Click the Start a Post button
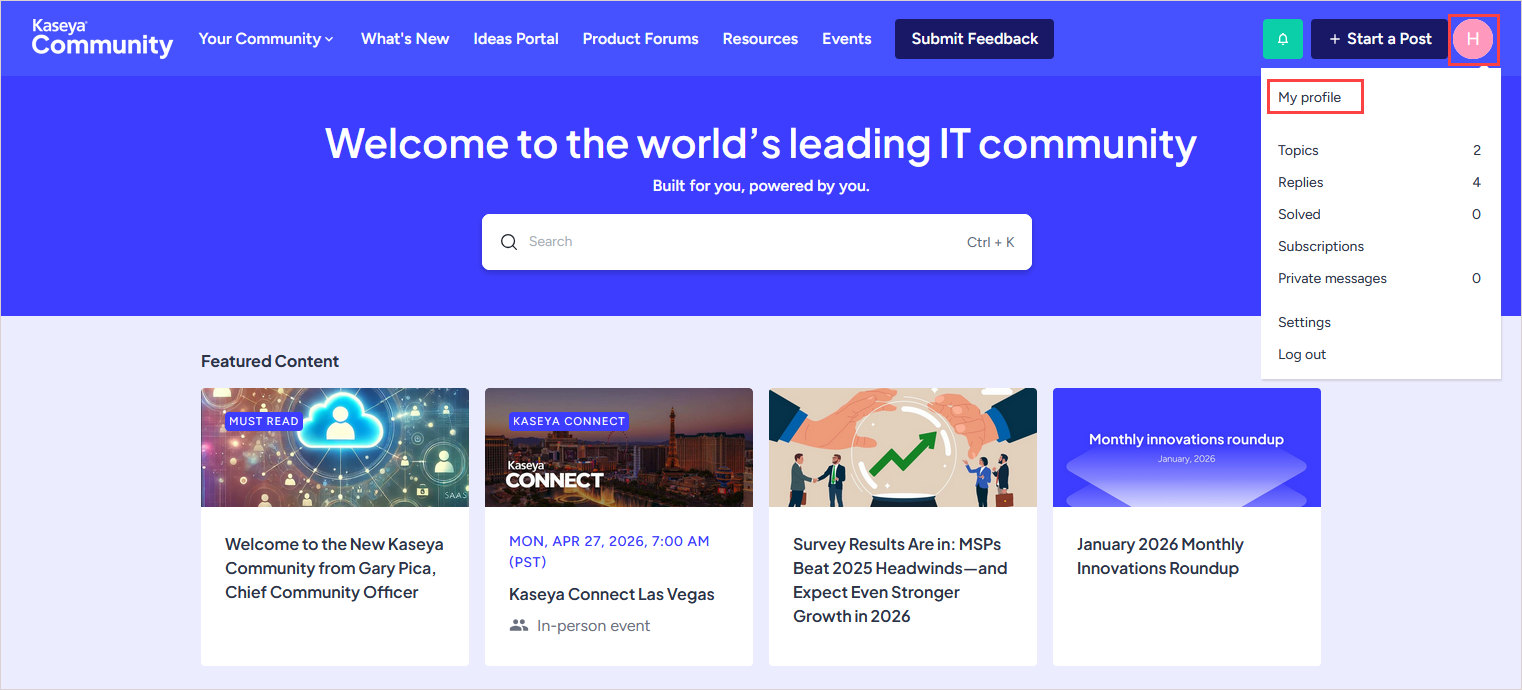Viewport: 1522px width, 690px height. [x=1380, y=39]
